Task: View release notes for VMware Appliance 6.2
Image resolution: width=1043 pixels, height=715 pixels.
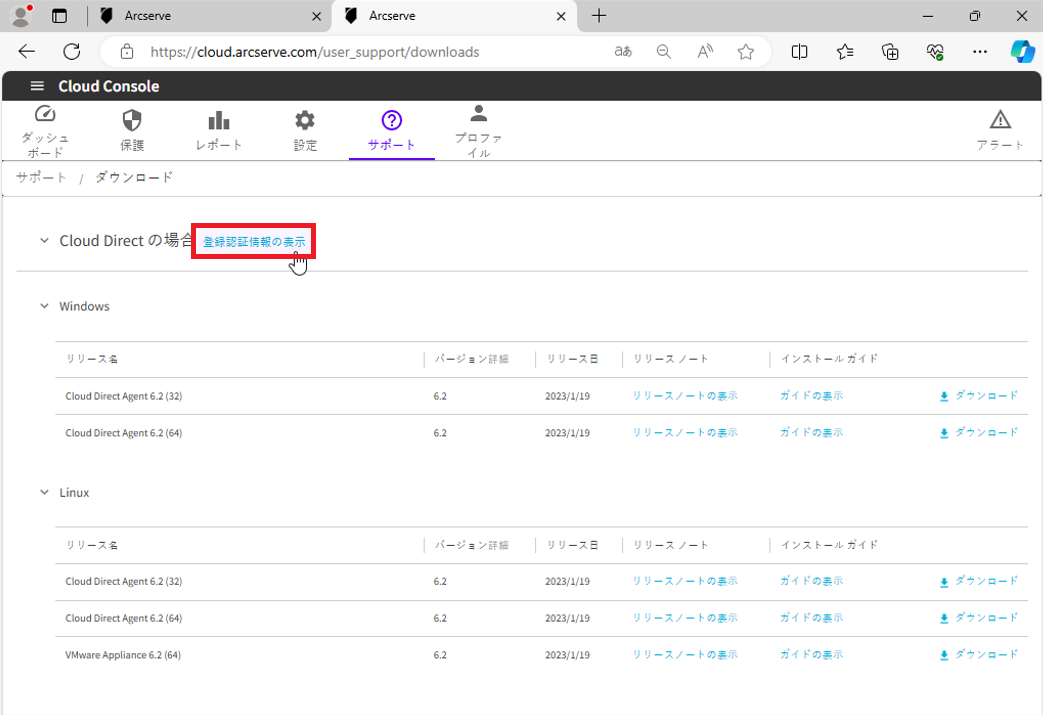Action: point(684,655)
